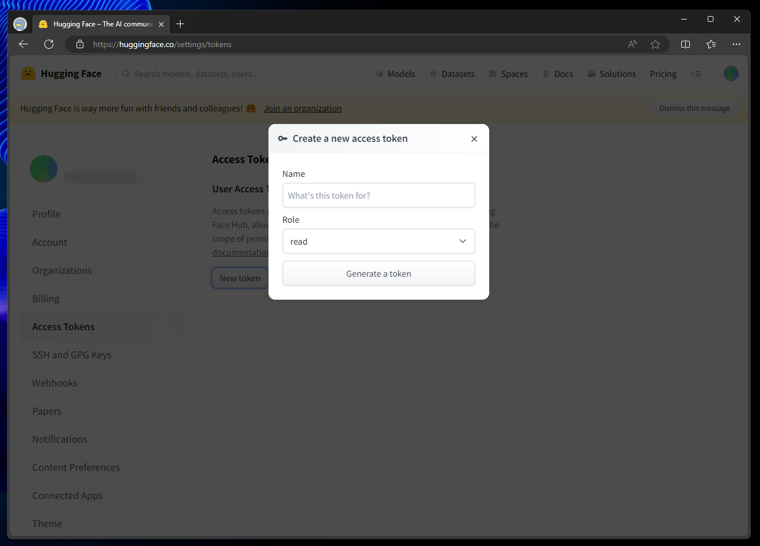Minimize the browser window
Screen dimensions: 760x546
(684, 19)
